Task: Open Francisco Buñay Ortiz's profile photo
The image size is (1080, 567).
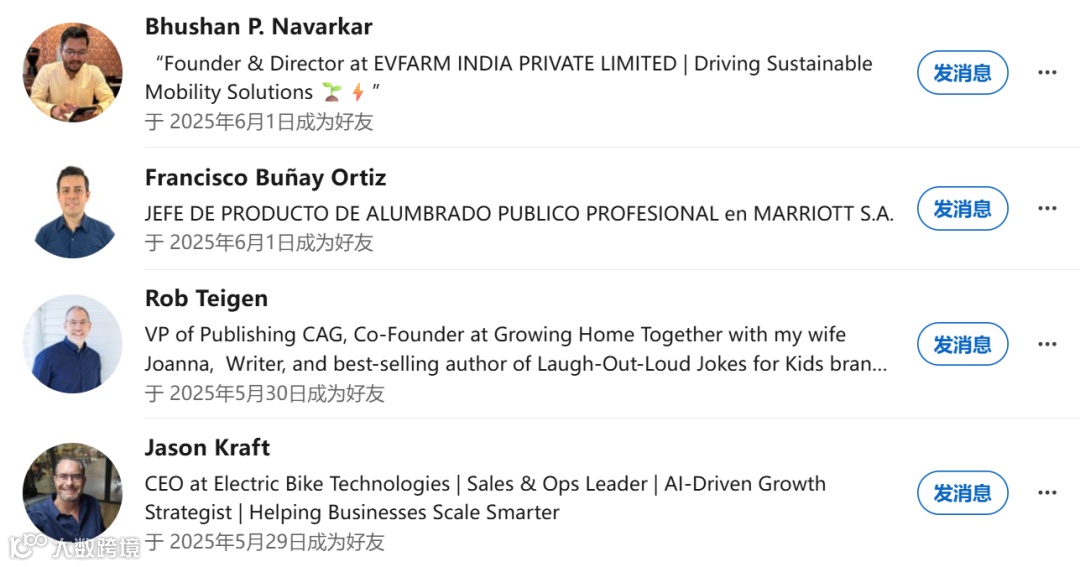Action: point(73,209)
